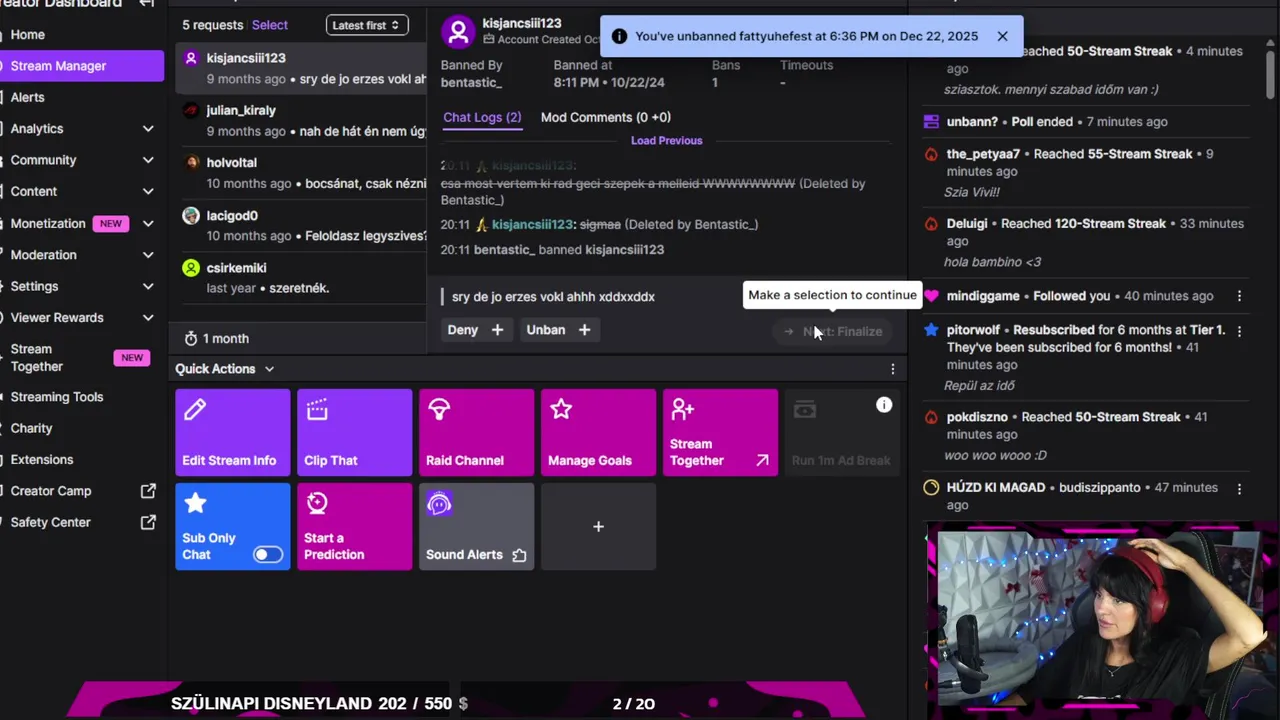Click csirkemiki green avatar icon
Image resolution: width=1280 pixels, height=720 pixels.
point(191,268)
